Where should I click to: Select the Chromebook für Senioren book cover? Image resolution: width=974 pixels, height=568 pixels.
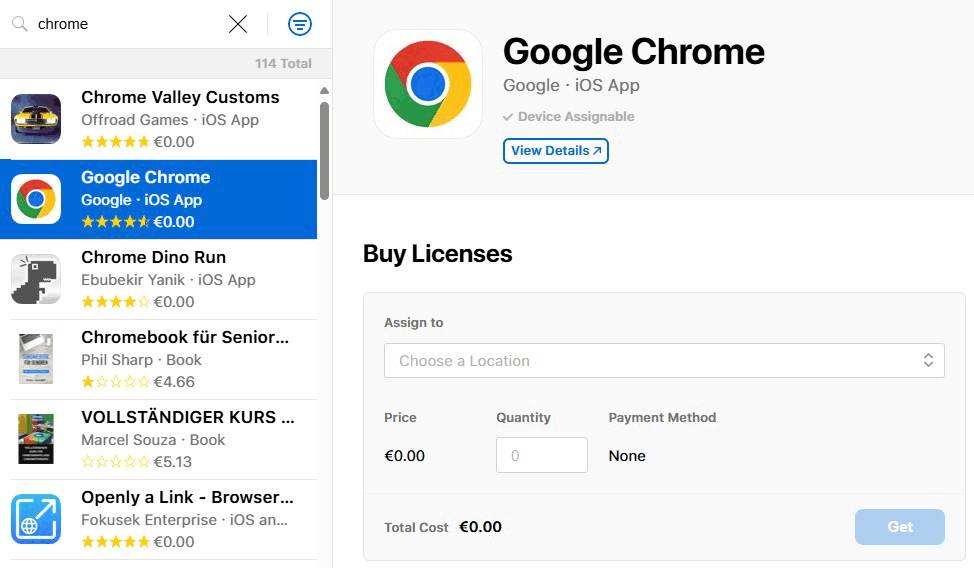pos(36,359)
